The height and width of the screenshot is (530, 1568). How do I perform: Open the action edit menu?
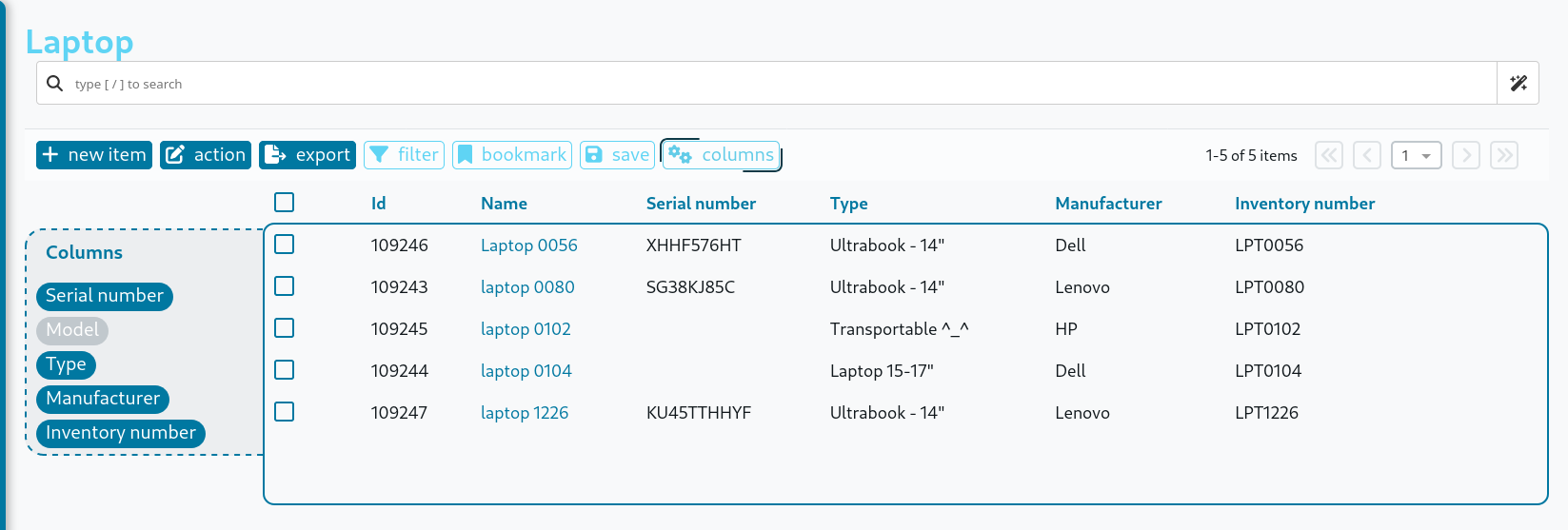point(206,155)
